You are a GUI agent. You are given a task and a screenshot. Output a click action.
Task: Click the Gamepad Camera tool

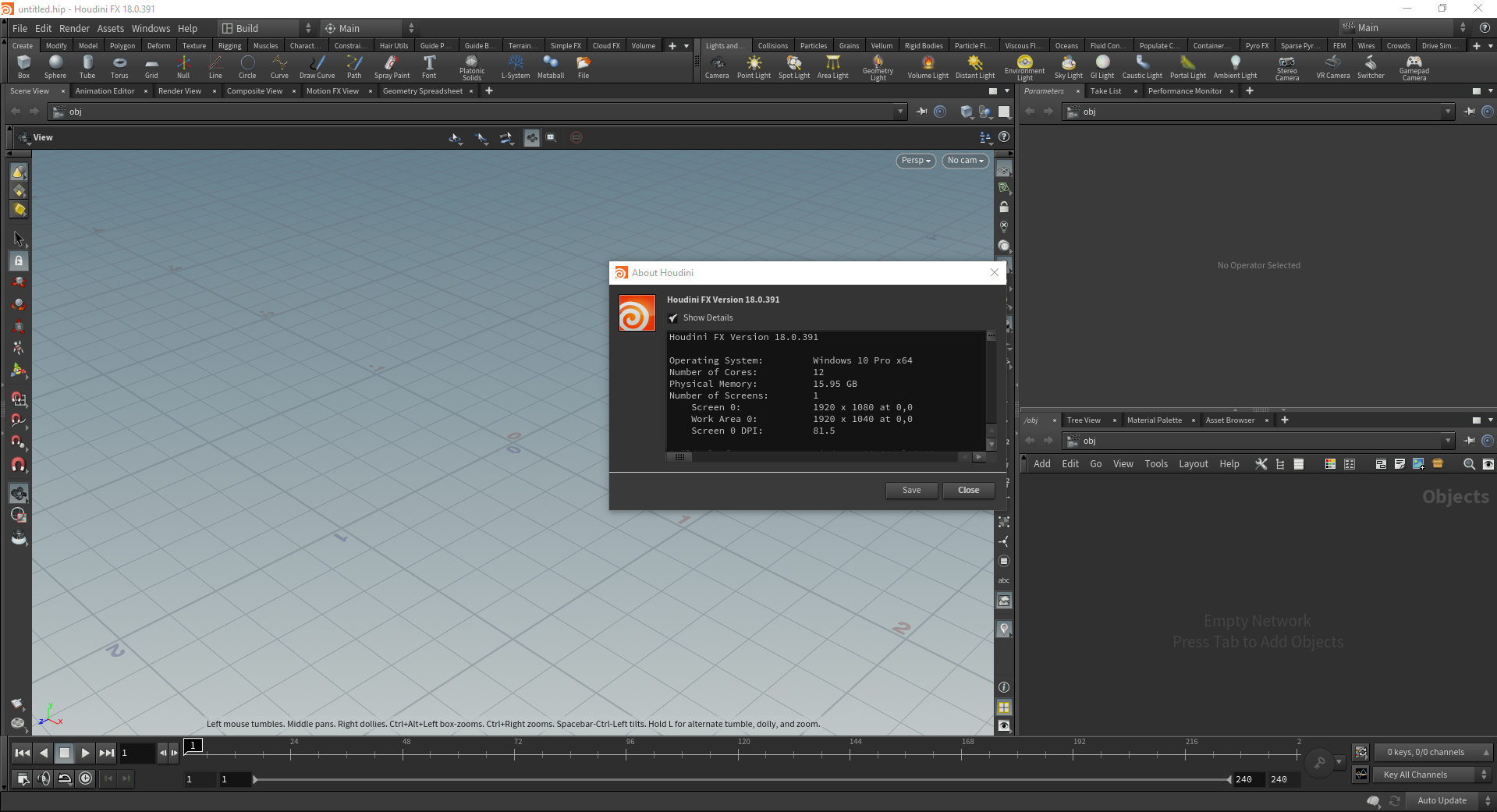pos(1414,67)
